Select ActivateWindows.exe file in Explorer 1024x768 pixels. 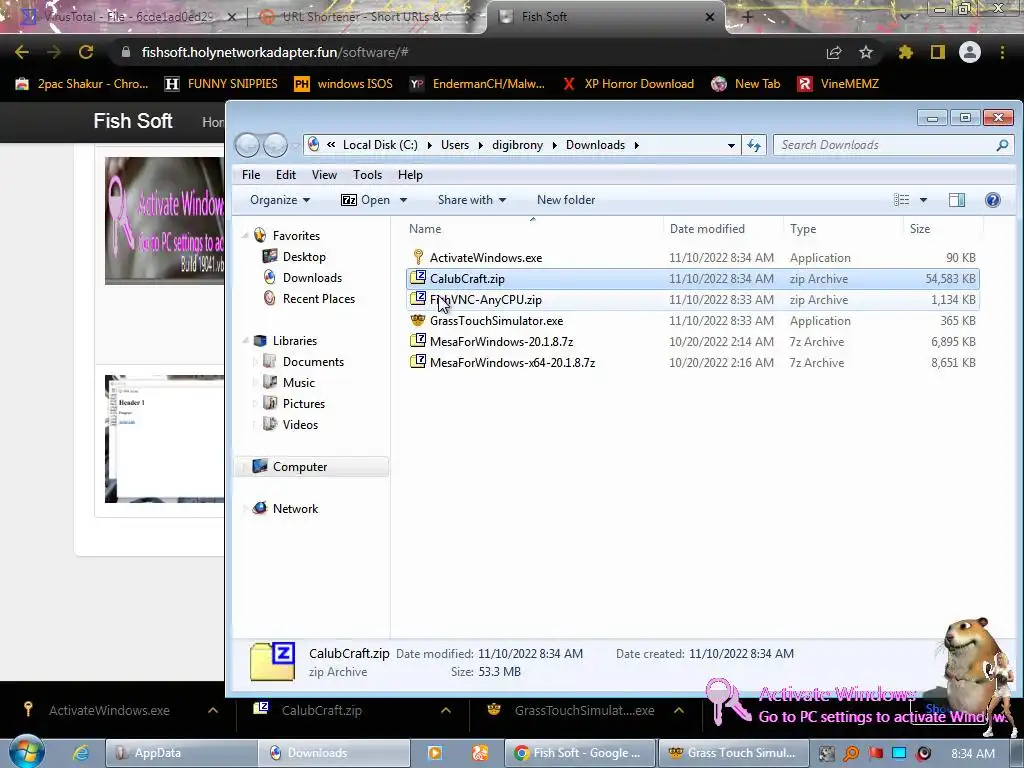[x=485, y=258]
